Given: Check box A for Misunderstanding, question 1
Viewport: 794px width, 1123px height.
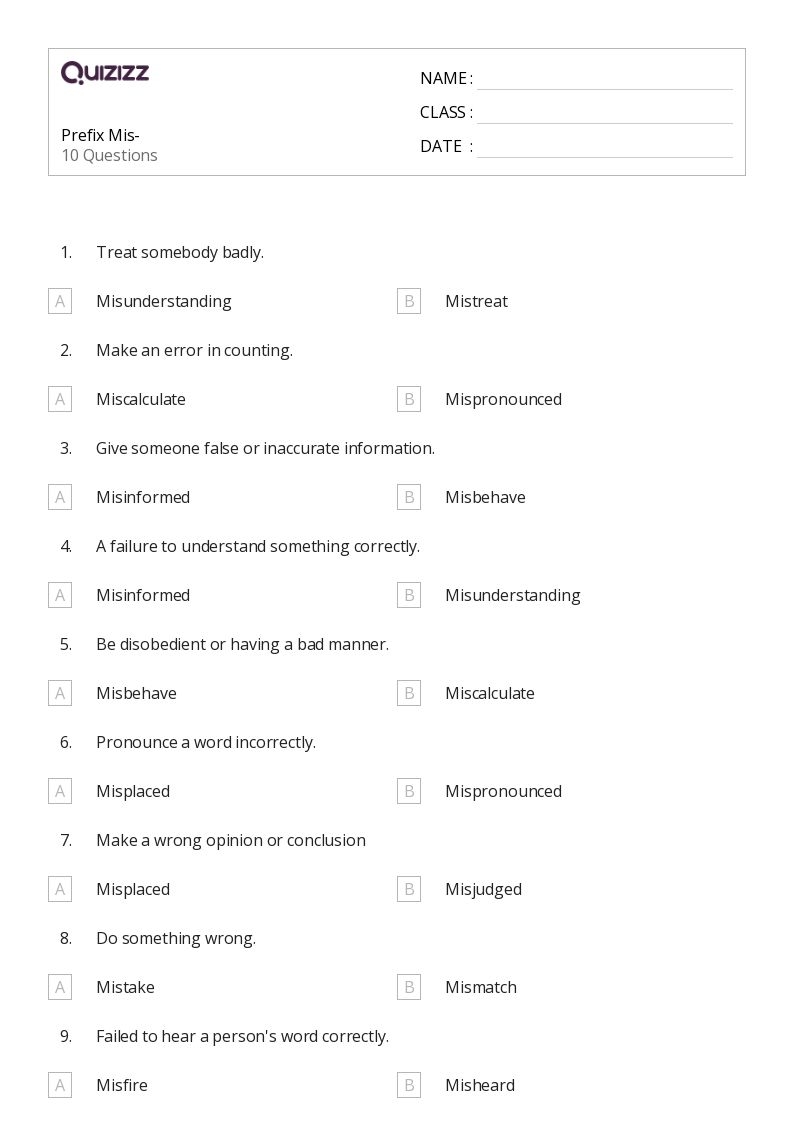Looking at the screenshot, I should [60, 301].
